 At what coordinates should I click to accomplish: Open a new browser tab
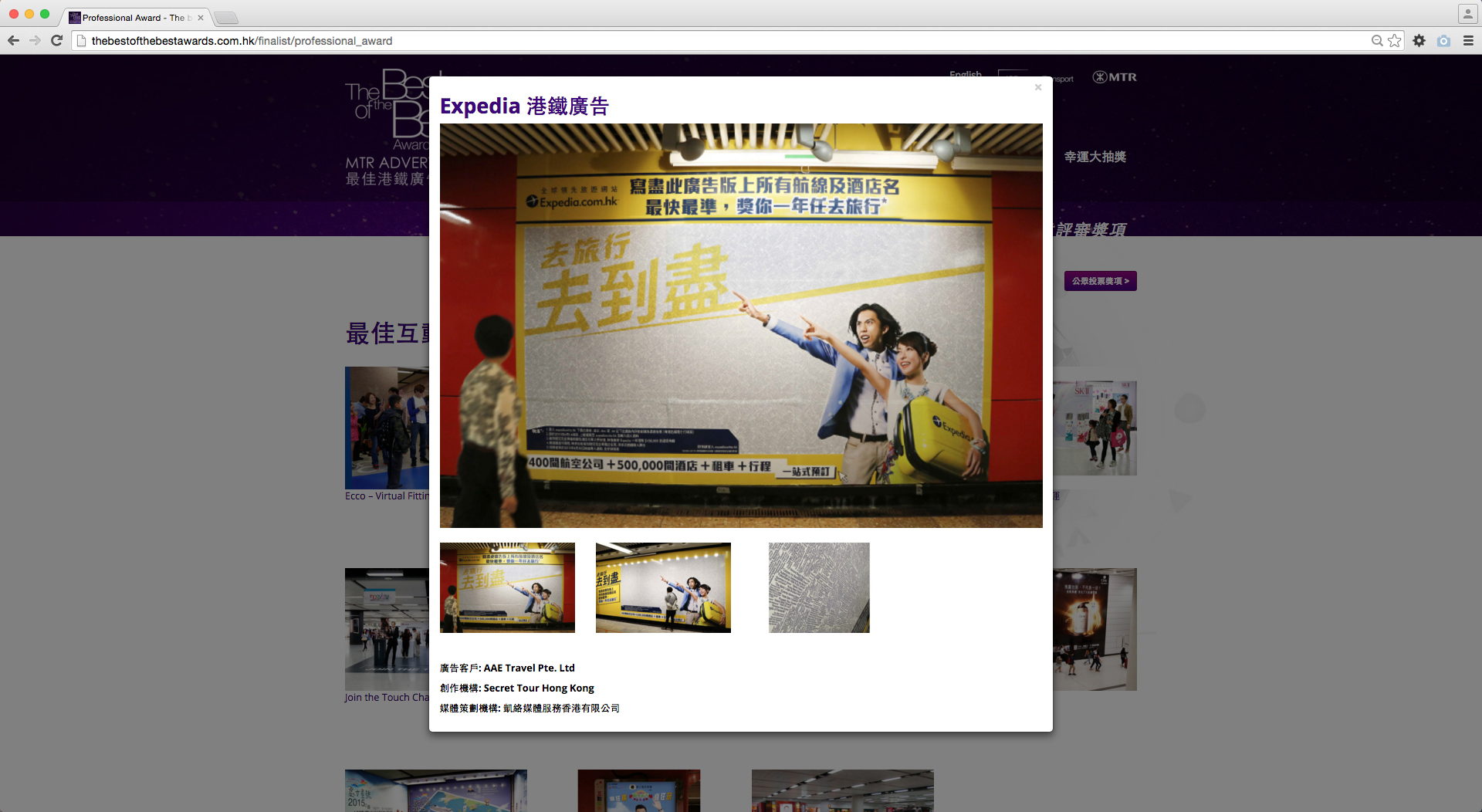tap(226, 18)
